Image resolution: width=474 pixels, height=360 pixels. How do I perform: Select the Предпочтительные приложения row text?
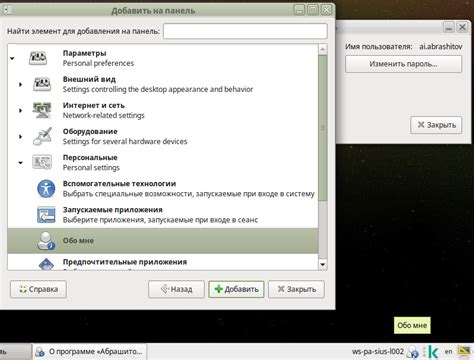[125, 262]
